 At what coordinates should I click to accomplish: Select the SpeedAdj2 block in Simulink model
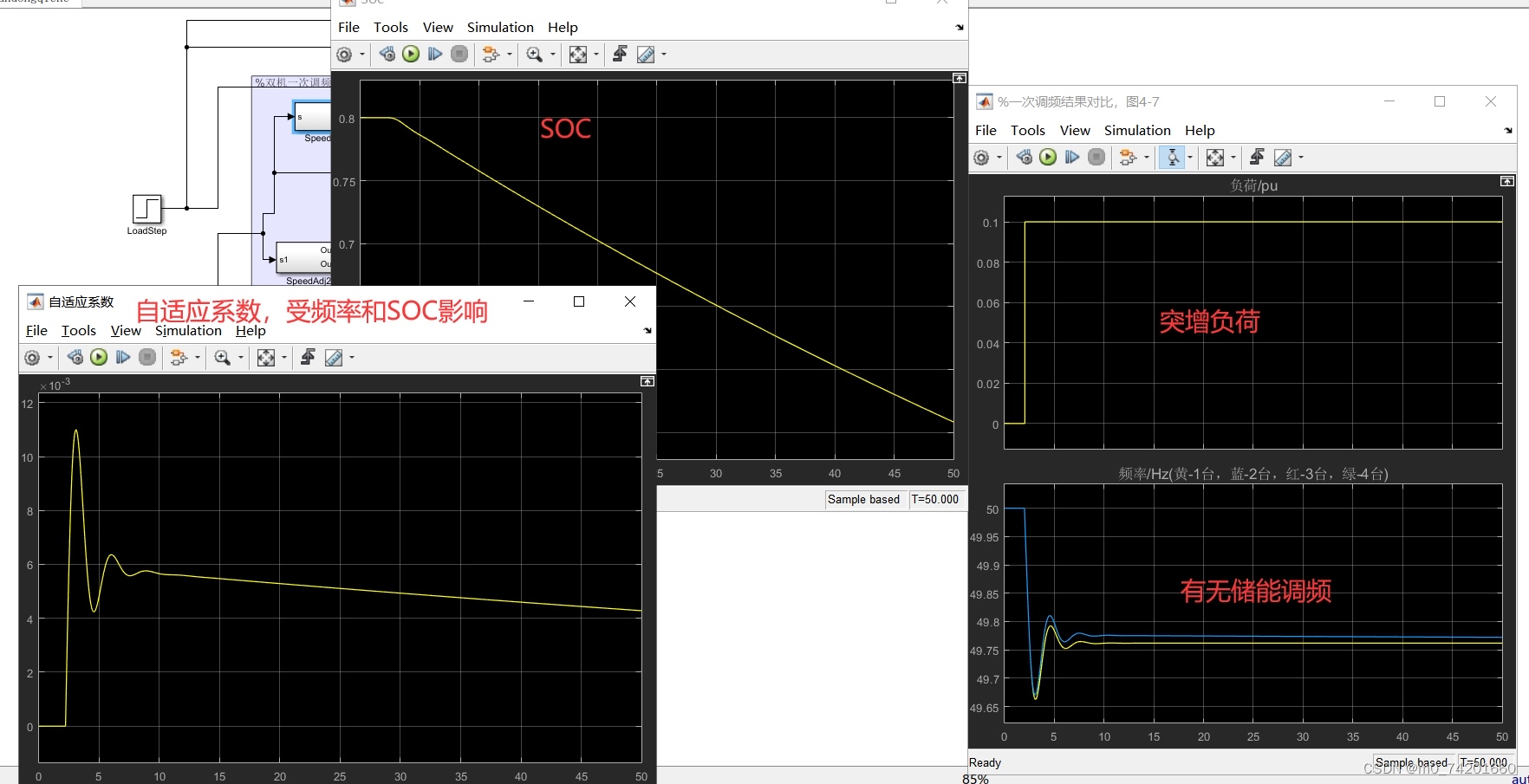(303, 257)
